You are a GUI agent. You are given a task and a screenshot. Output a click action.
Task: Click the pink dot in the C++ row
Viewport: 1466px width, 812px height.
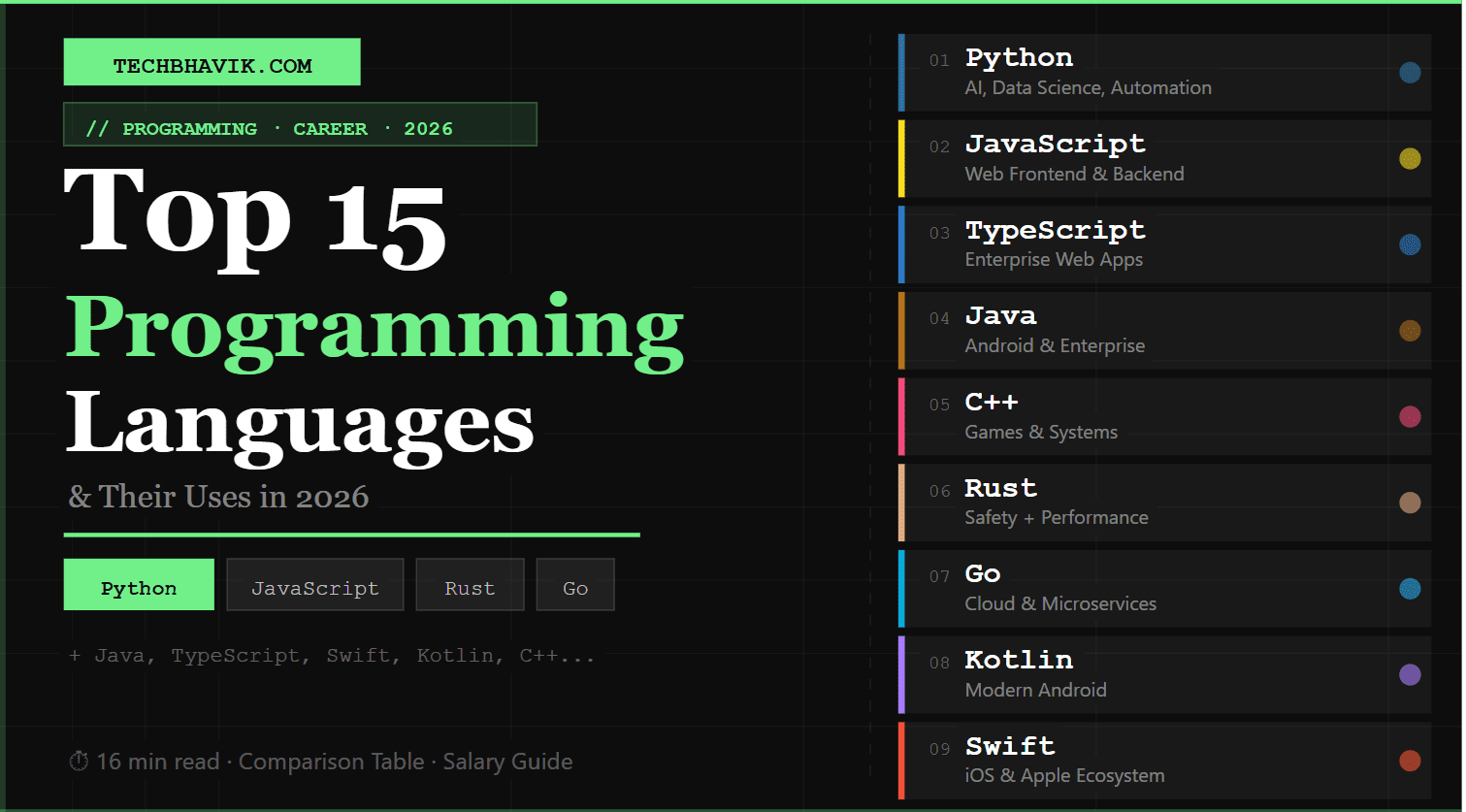1410,417
